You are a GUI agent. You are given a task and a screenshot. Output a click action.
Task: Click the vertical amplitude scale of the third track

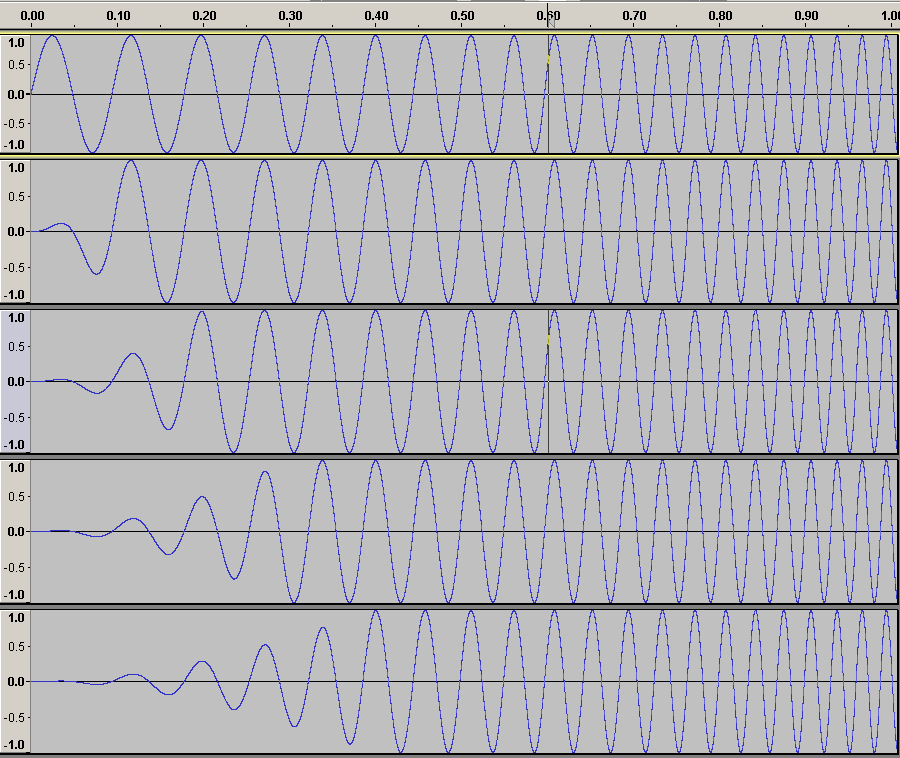tap(15, 382)
